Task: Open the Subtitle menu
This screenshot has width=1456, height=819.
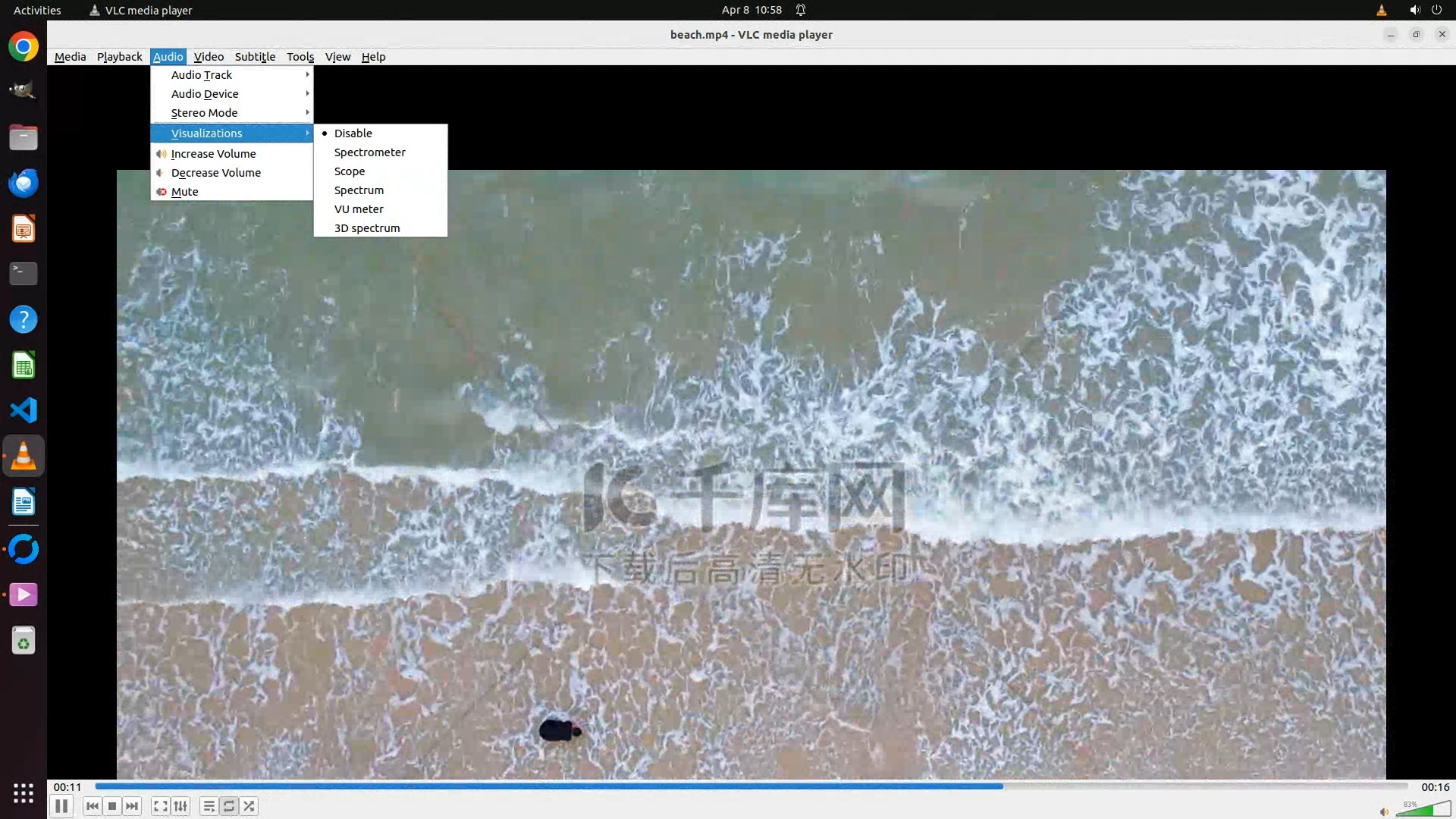Action: coord(255,57)
